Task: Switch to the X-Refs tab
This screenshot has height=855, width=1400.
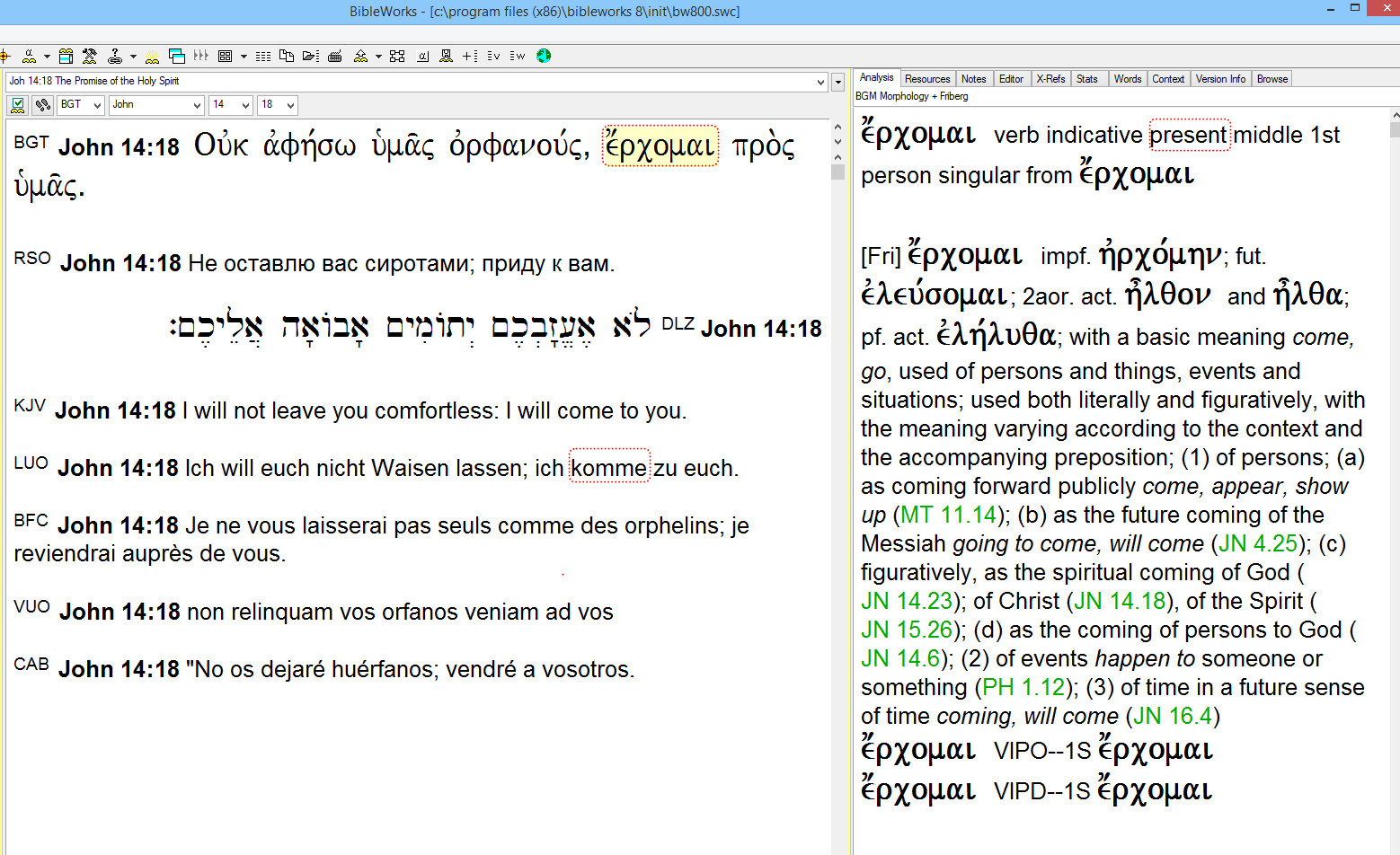Action: pyautogui.click(x=1050, y=79)
